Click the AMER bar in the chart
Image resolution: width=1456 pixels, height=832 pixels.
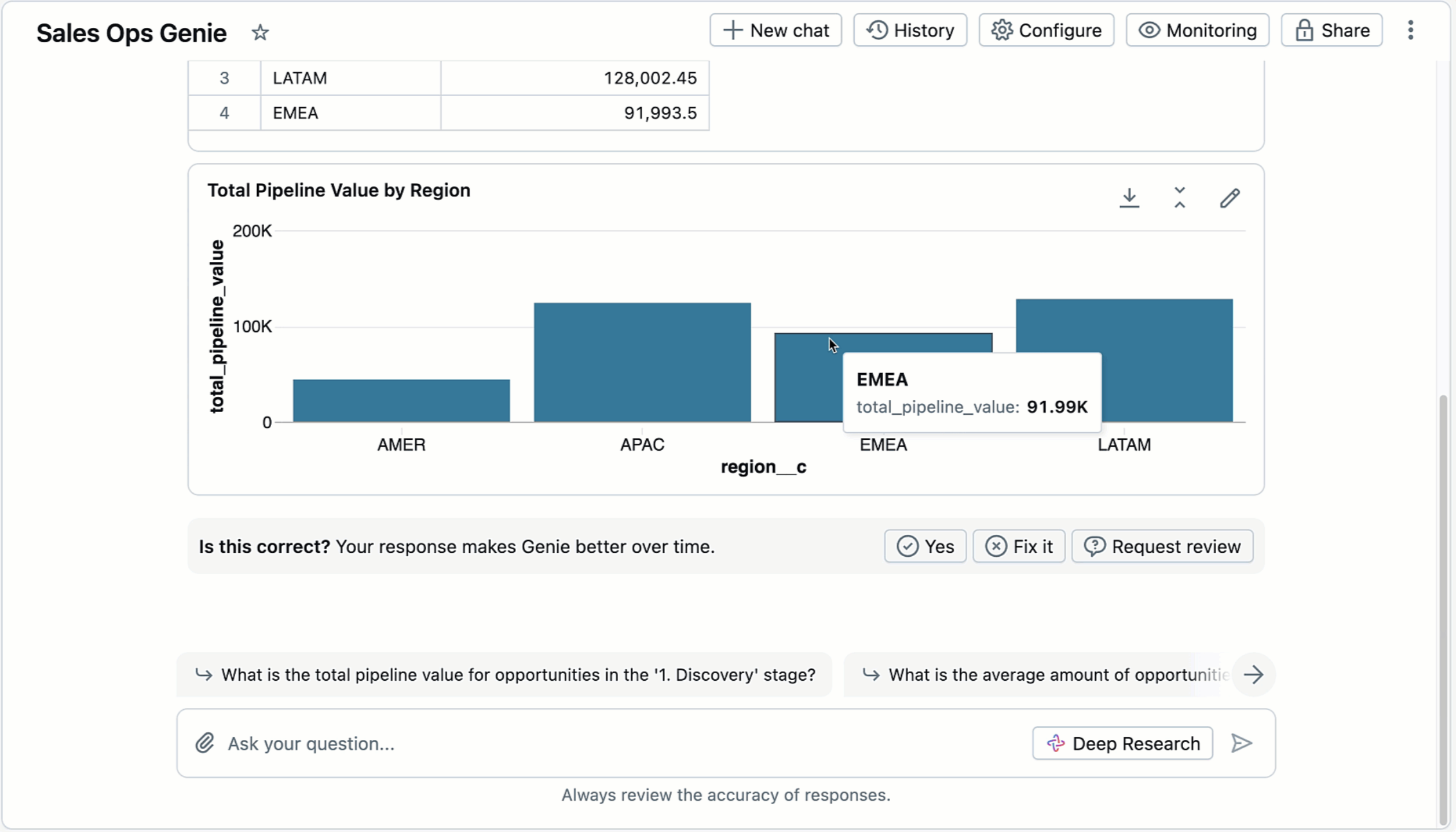[401, 401]
